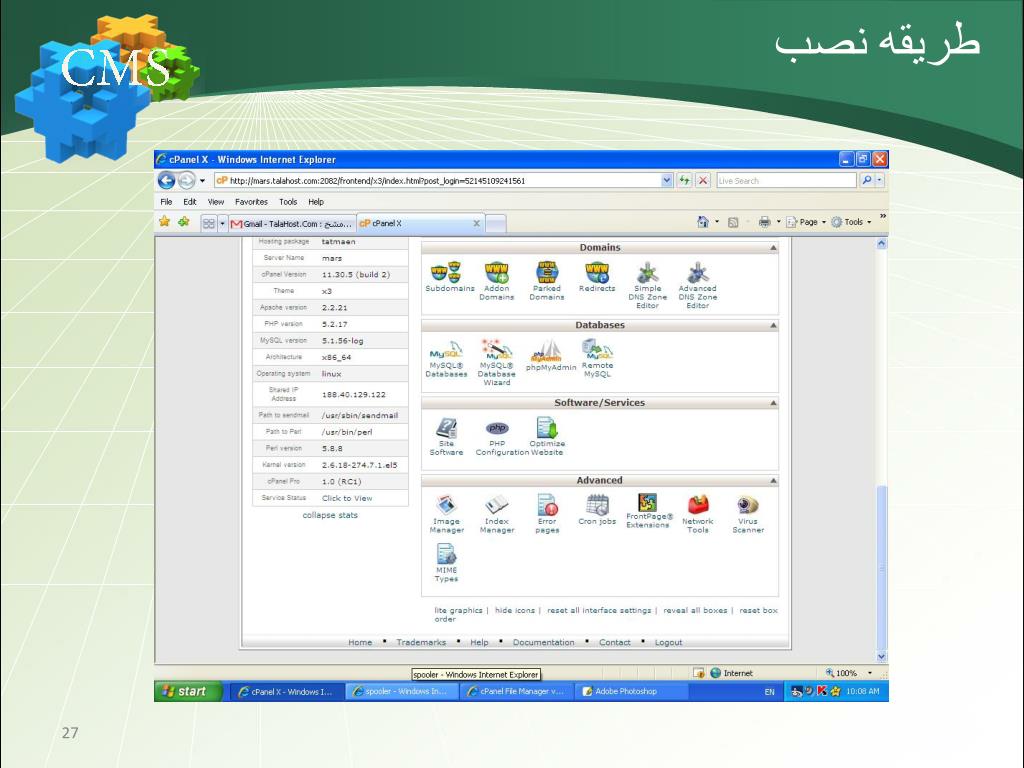Viewport: 1024px width, 768px height.
Task: Collapse the Software/Services section
Action: coord(773,403)
